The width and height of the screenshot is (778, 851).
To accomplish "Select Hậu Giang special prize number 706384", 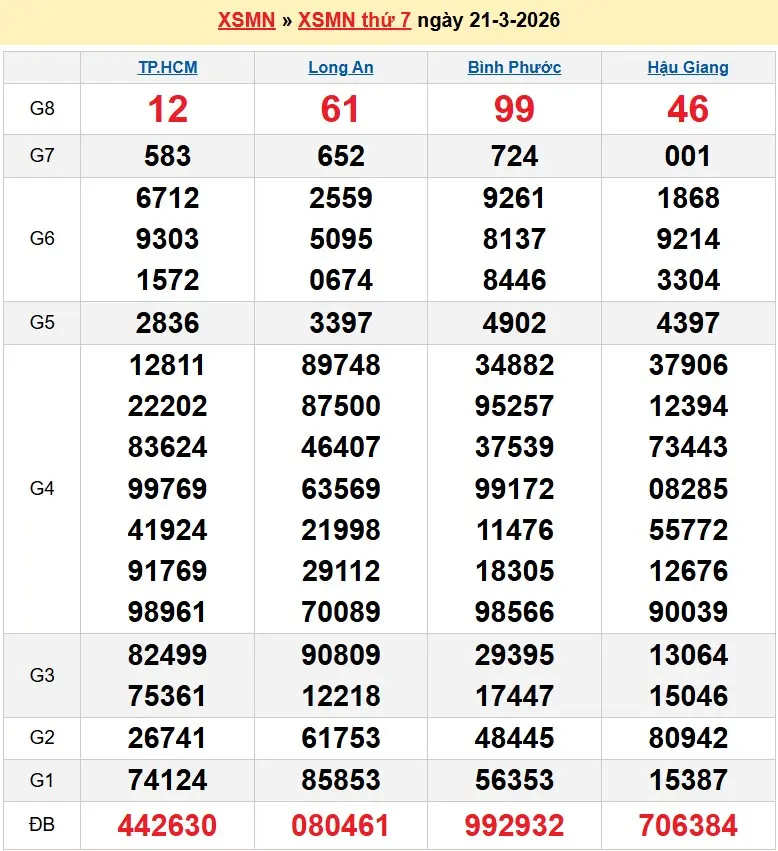I will 688,825.
